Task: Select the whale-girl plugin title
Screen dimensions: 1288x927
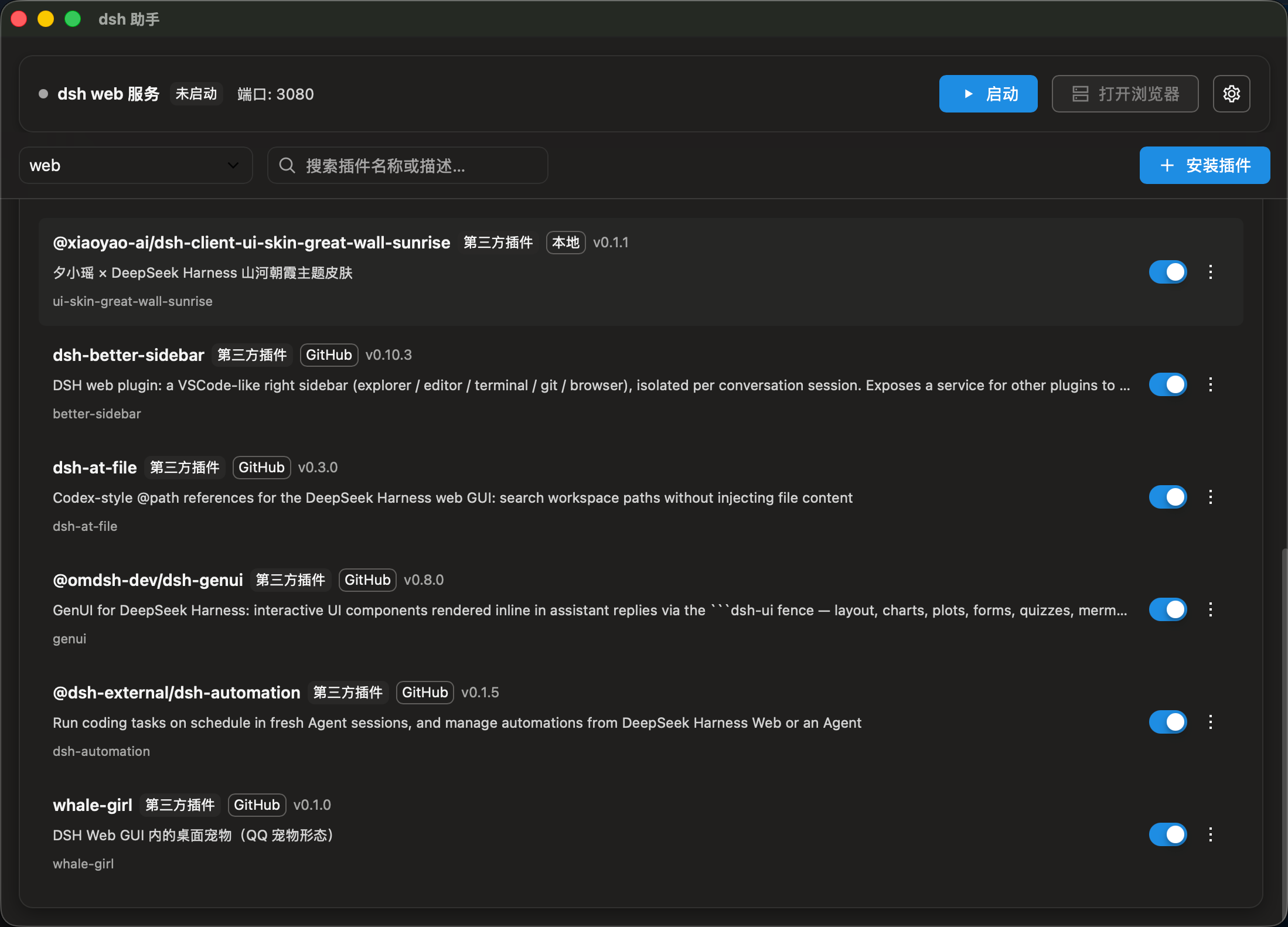Action: point(93,805)
